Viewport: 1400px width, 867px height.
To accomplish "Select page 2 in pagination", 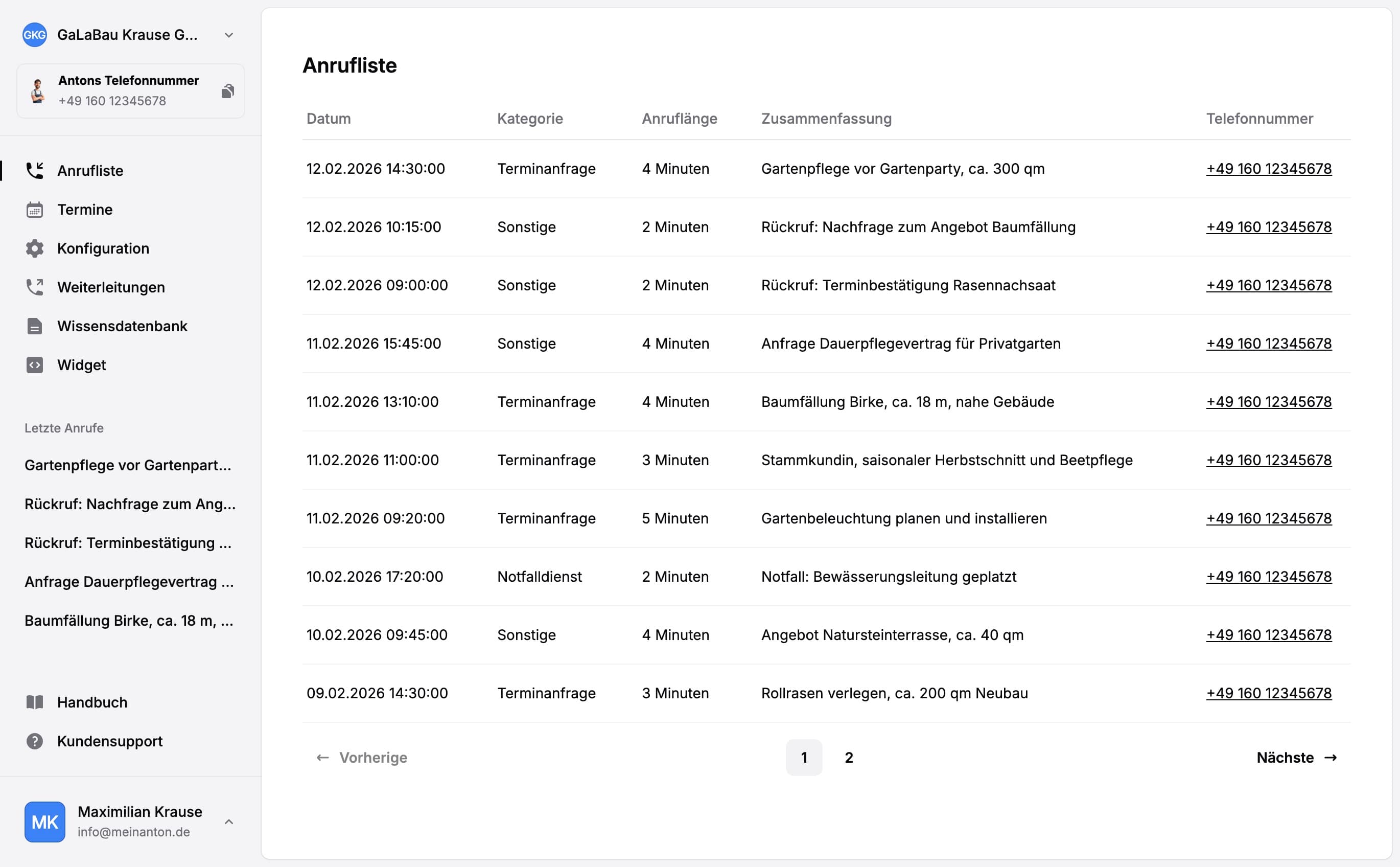I will click(849, 757).
